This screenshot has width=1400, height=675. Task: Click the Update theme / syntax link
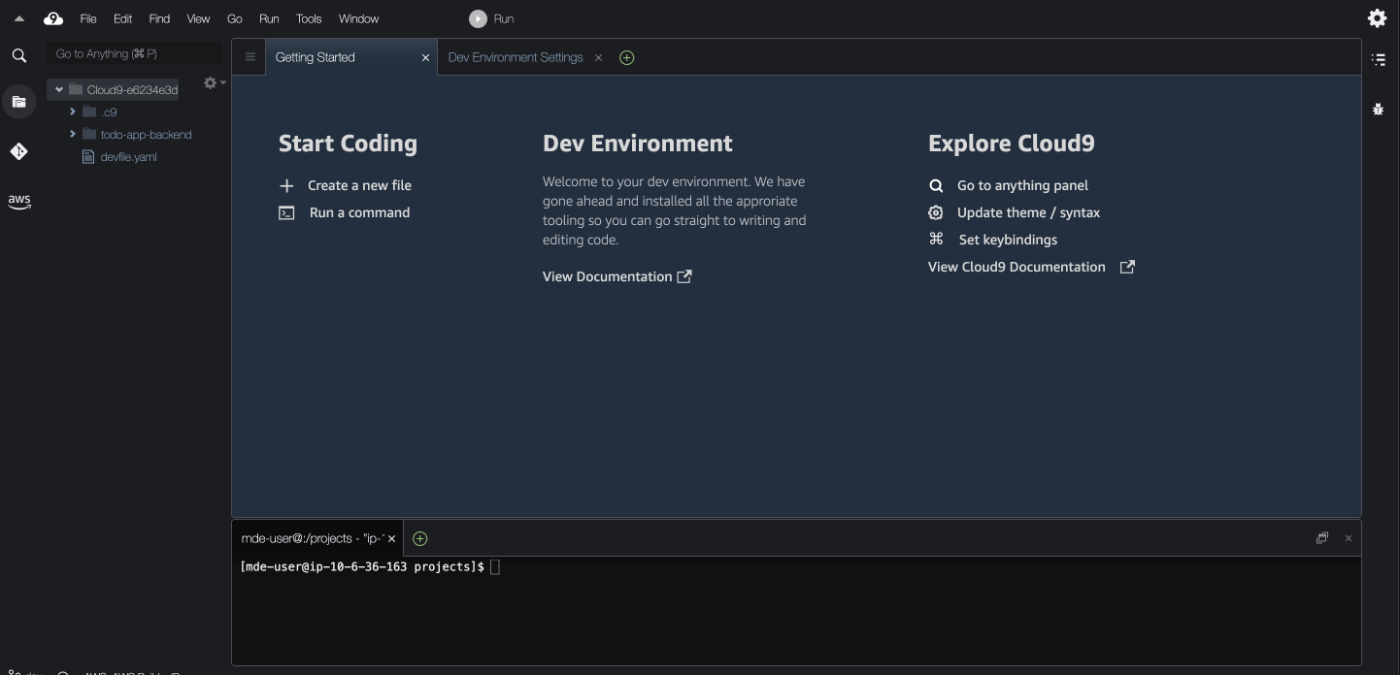coord(1028,213)
